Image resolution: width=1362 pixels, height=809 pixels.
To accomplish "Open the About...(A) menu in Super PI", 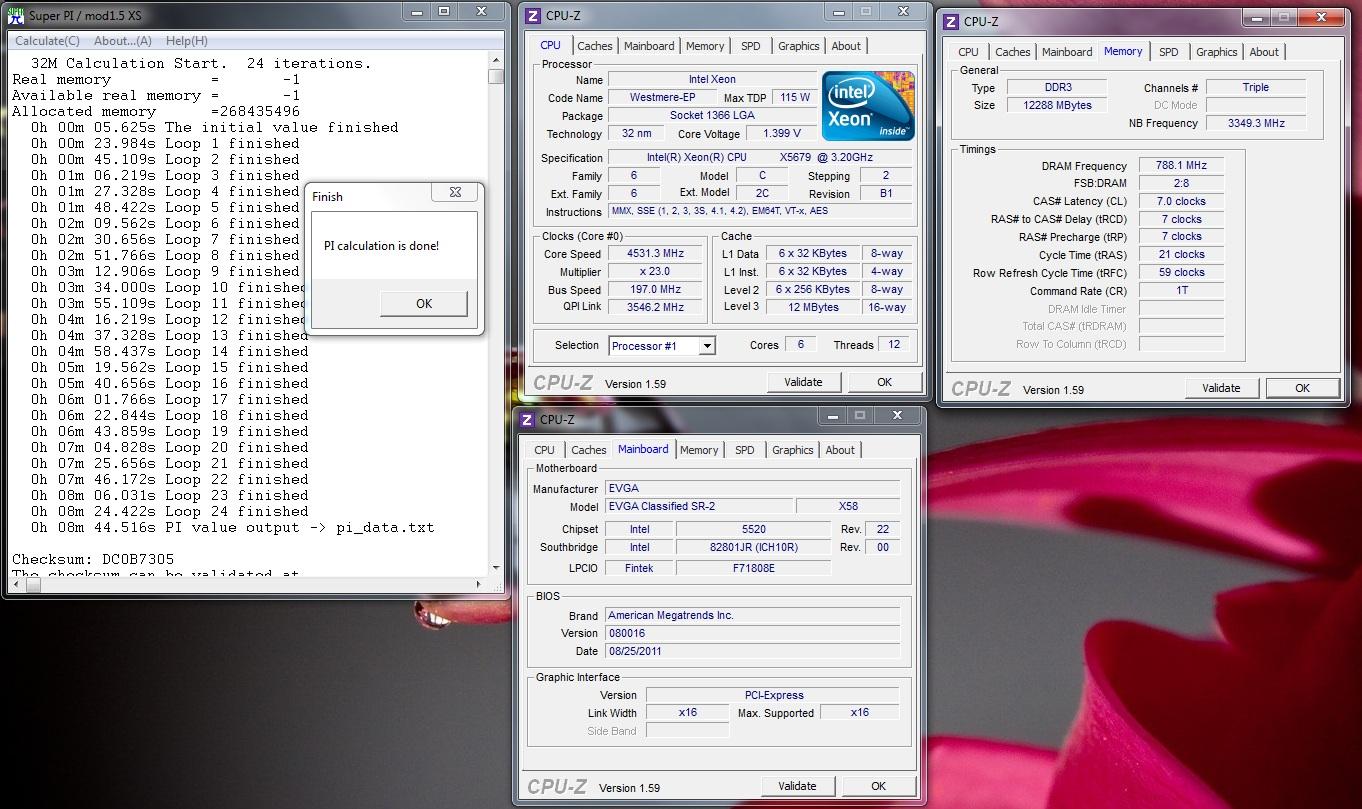I will click(x=122, y=41).
